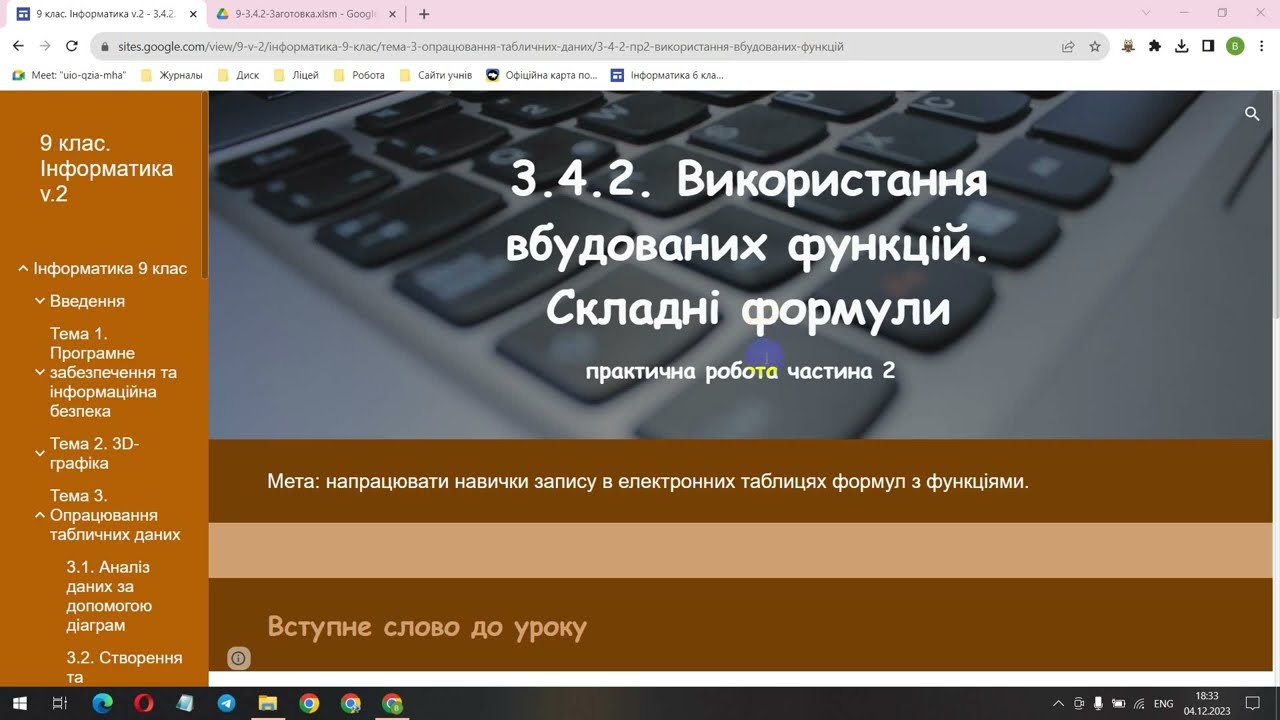Collapse Тема 3 chevron in sidebar
Screen dimensions: 1280x720
(x=40, y=515)
